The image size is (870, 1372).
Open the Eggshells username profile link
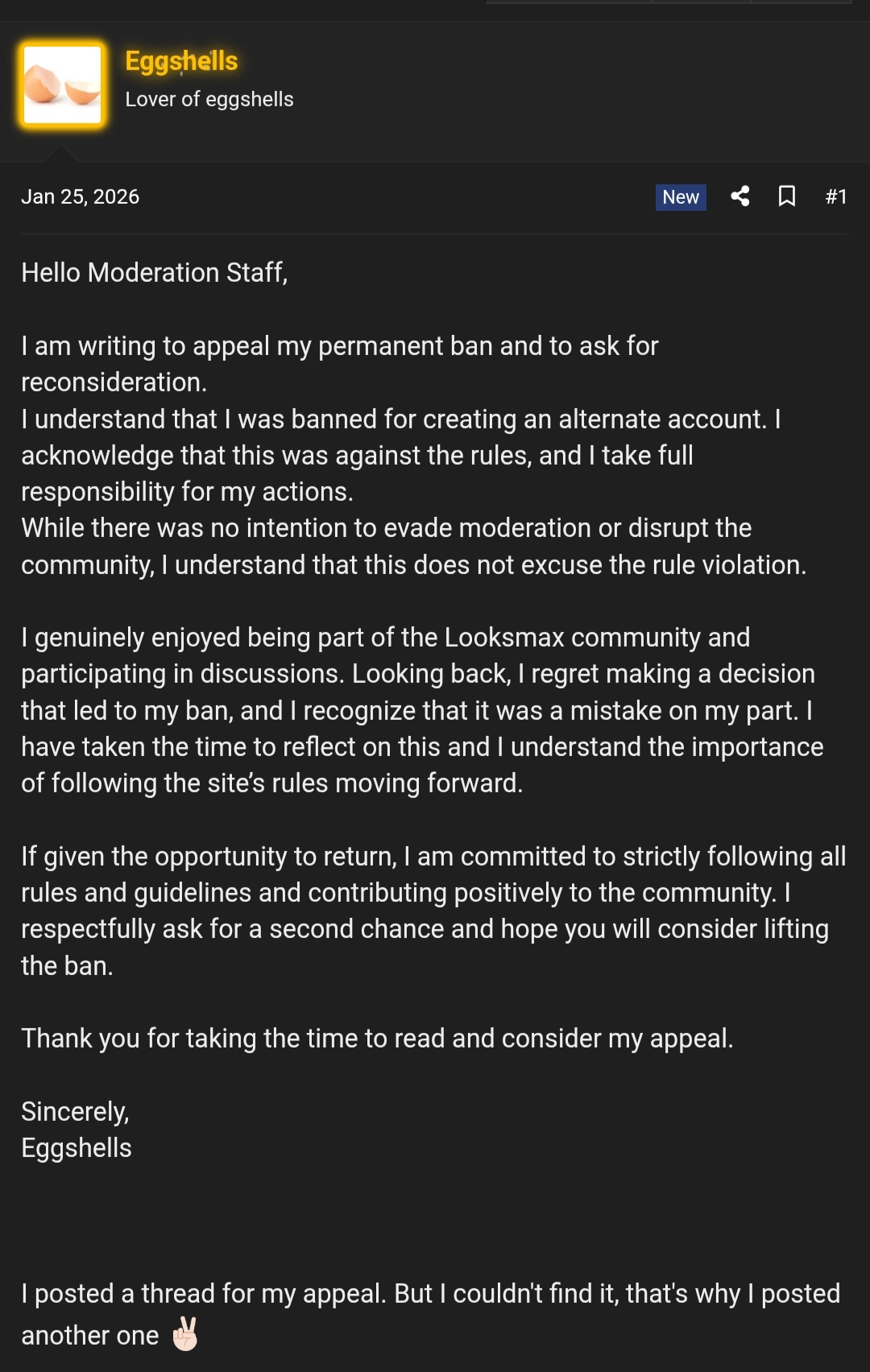click(181, 61)
